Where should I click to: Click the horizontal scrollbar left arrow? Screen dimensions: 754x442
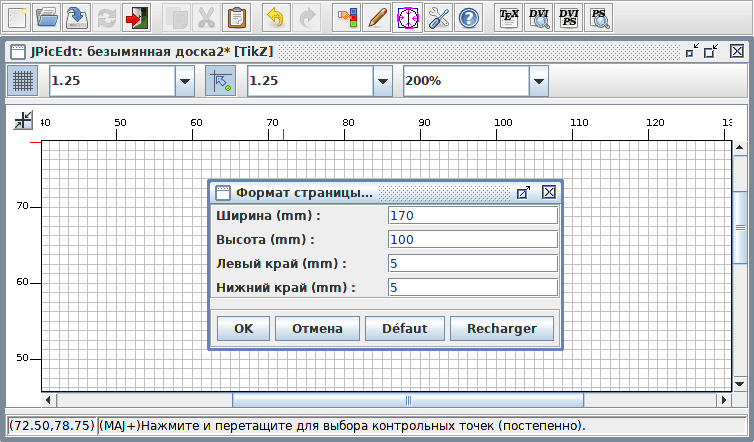[x=48, y=400]
